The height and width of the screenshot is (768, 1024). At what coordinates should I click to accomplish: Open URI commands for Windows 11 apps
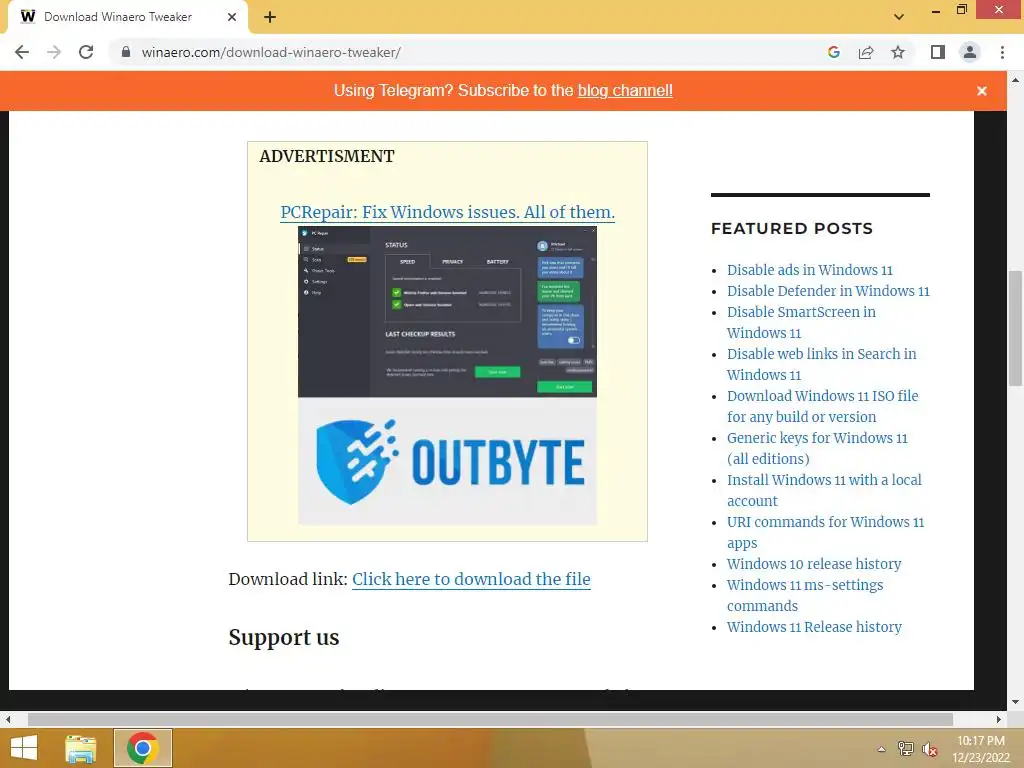(x=825, y=532)
